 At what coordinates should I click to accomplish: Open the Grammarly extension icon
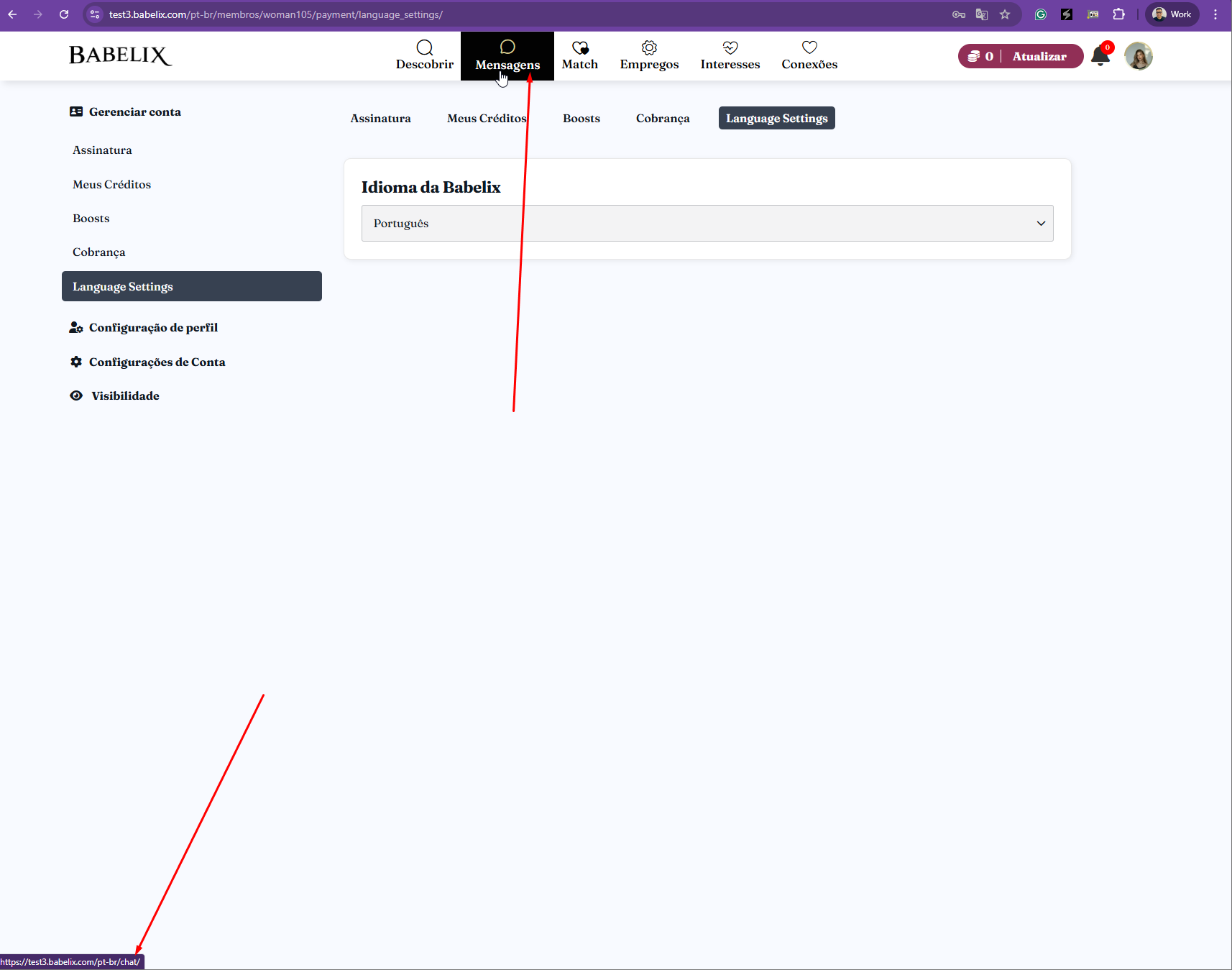(x=1040, y=14)
